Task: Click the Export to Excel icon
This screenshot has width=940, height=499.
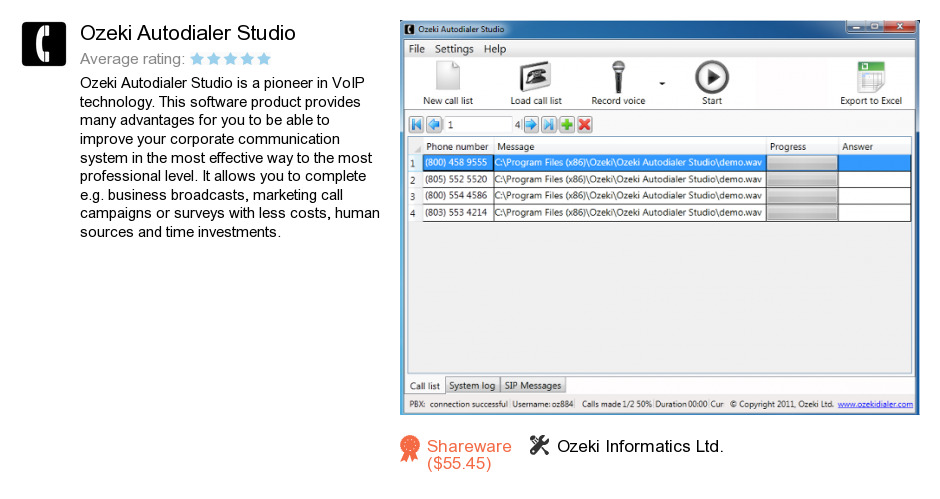Action: pyautogui.click(x=870, y=77)
